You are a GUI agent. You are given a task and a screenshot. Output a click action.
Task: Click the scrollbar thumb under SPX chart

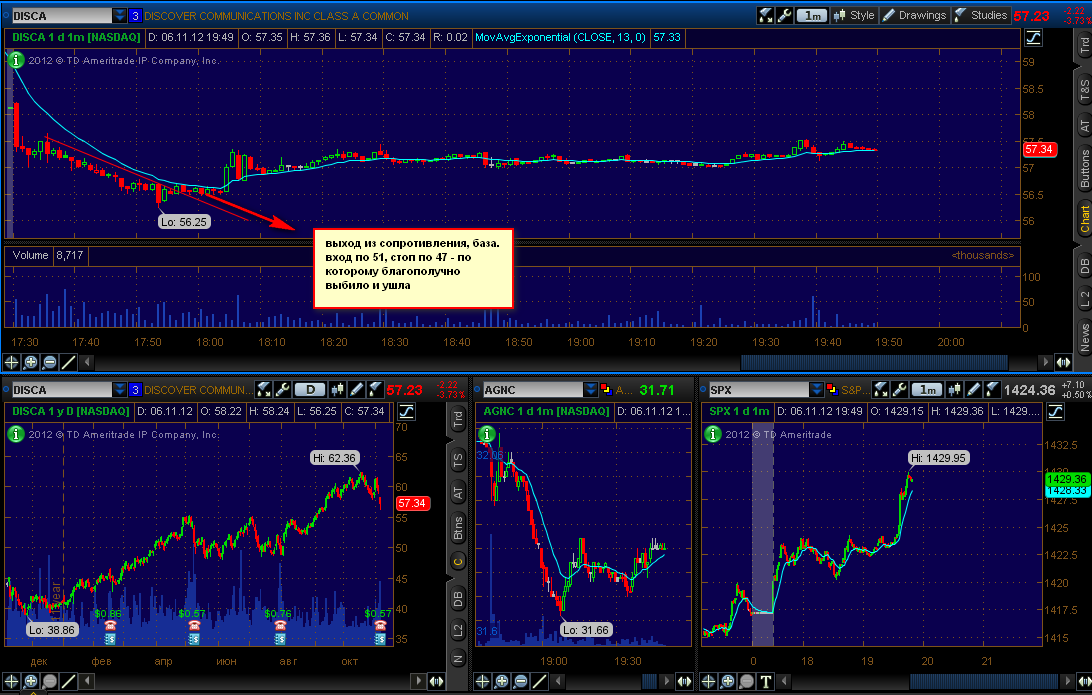(x=983, y=681)
